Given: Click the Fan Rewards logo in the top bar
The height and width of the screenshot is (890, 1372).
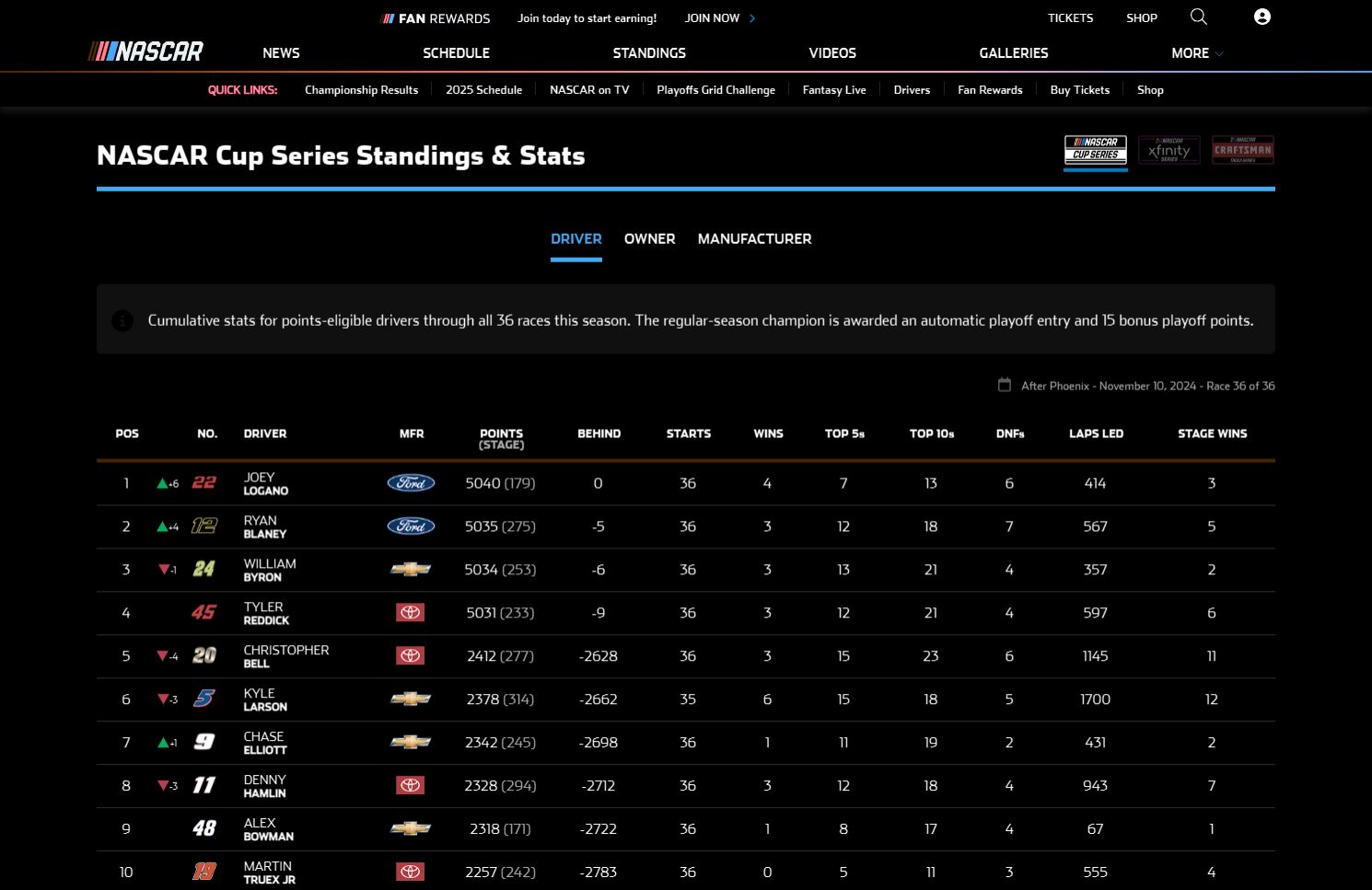Looking at the screenshot, I should point(436,18).
